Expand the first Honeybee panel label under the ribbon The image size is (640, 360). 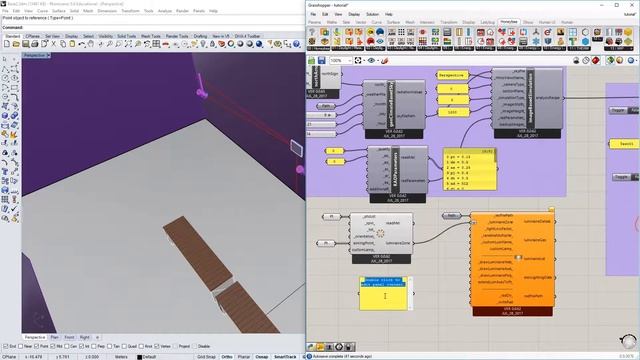pos(318,48)
